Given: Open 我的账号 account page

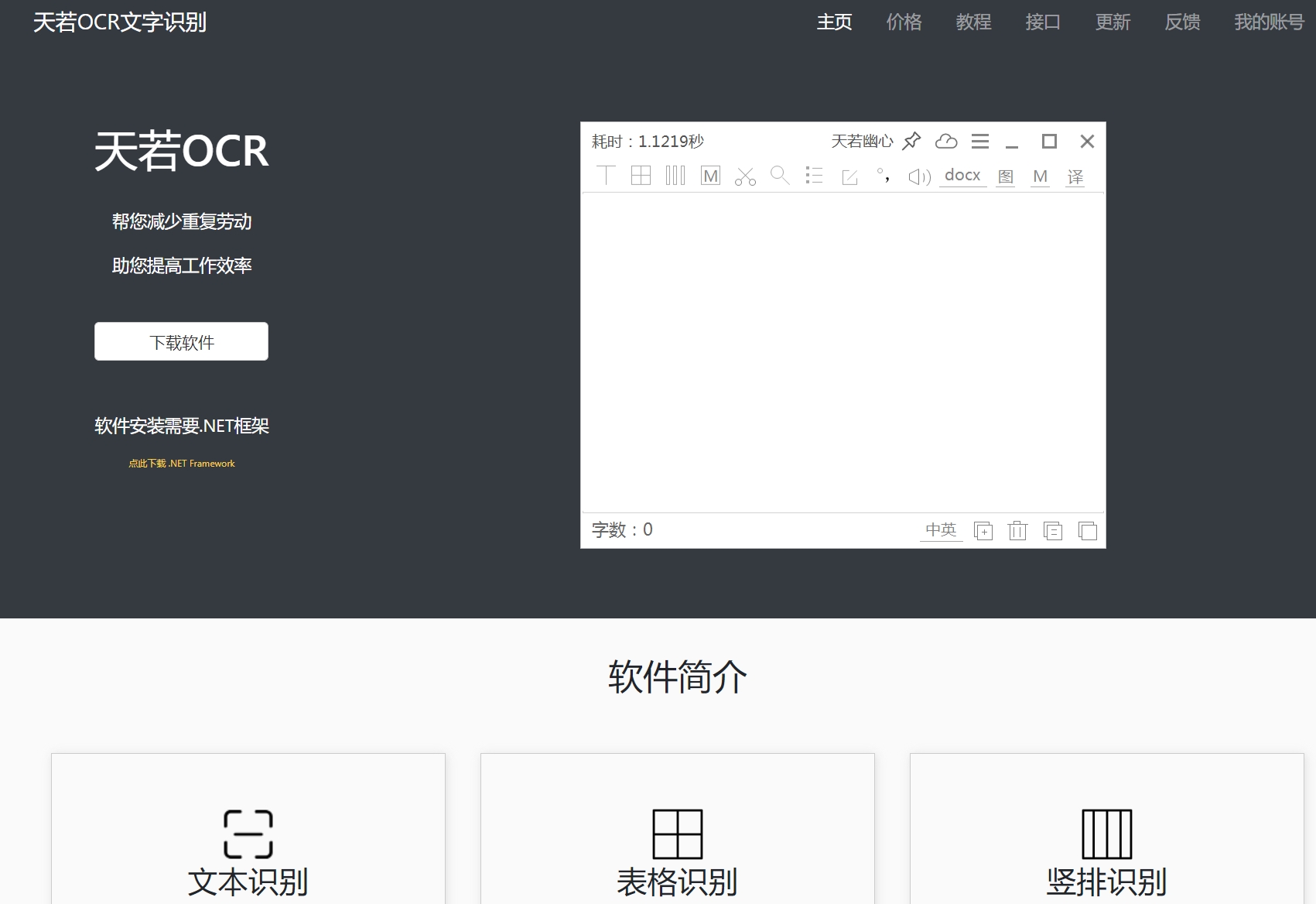Looking at the screenshot, I should (x=1269, y=22).
